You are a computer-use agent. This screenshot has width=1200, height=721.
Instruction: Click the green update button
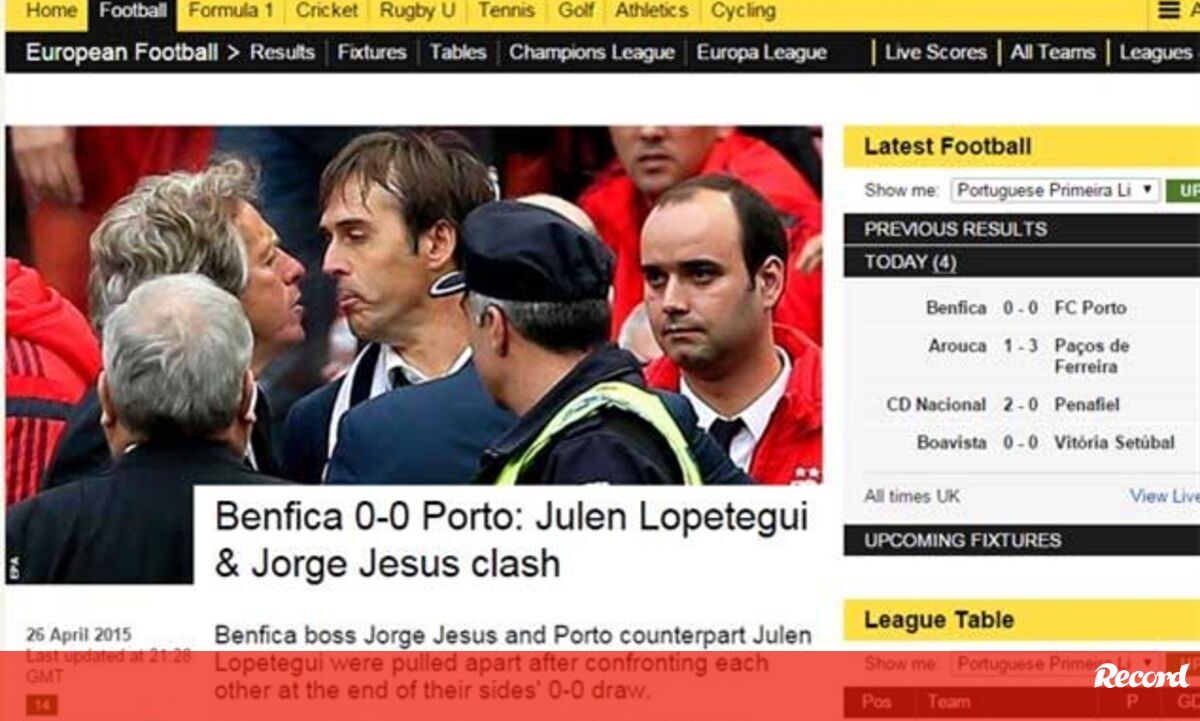(1183, 190)
